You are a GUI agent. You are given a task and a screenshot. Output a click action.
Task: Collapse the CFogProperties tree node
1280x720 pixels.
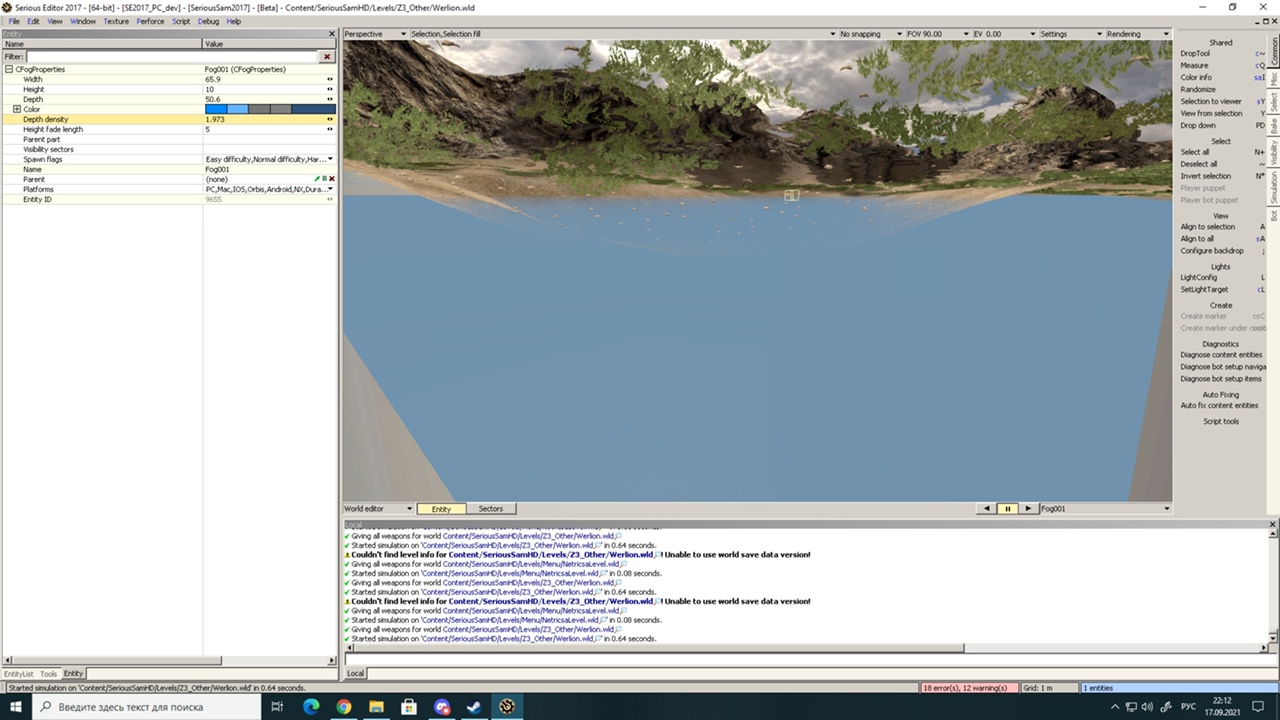[9, 69]
